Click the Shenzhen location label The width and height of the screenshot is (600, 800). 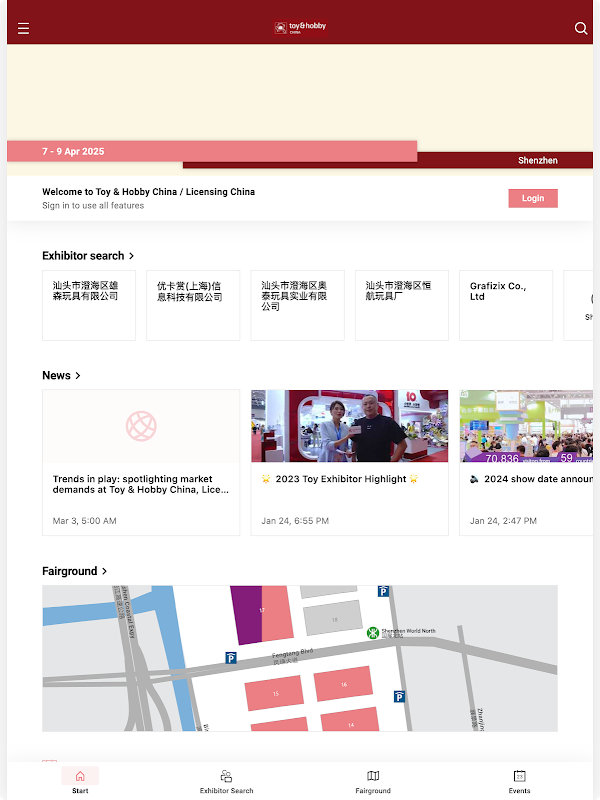[538, 160]
